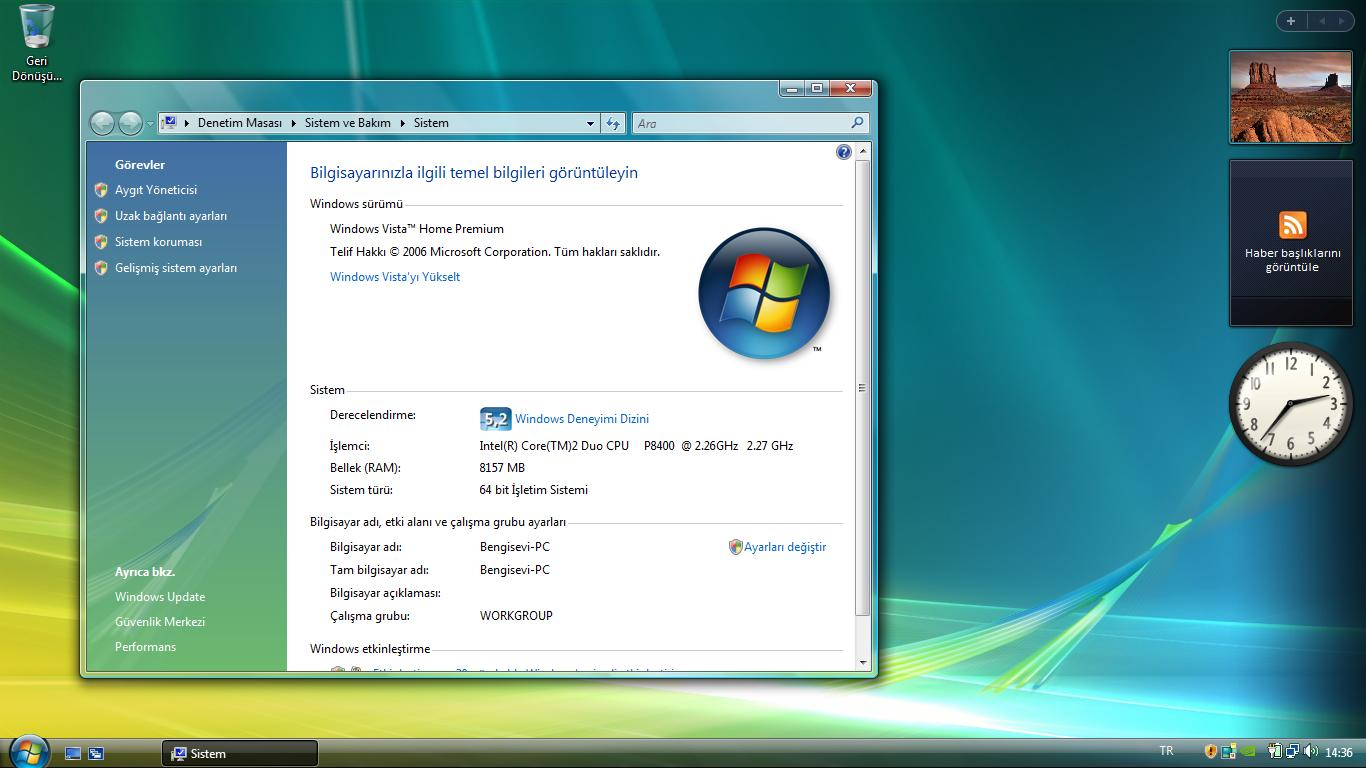
Task: Click the vertical scrollbar thumb
Action: (x=863, y=386)
